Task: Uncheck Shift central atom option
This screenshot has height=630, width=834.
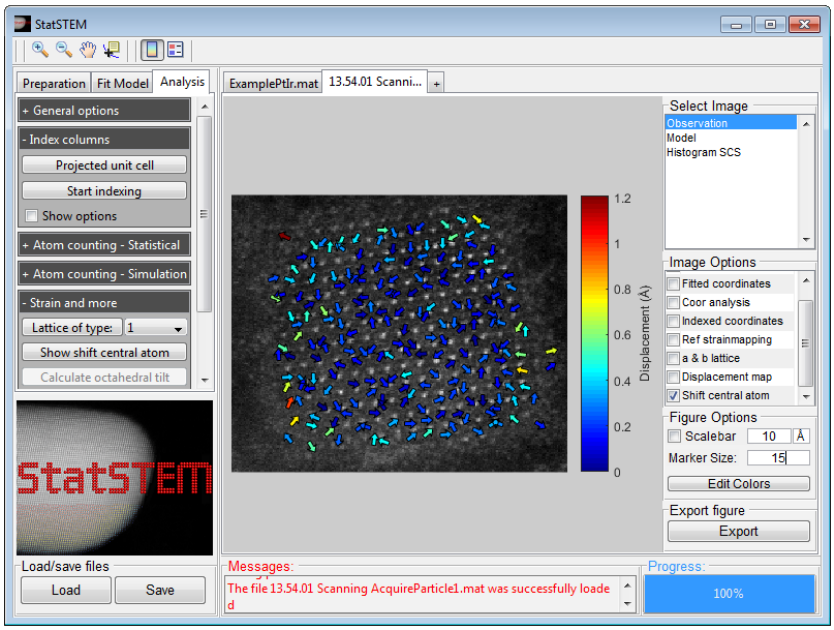Action: (673, 396)
